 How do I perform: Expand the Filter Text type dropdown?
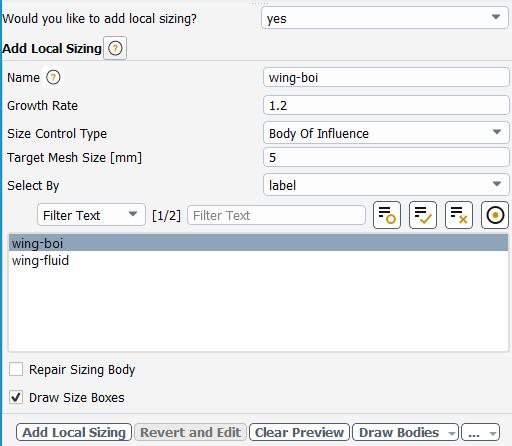[91, 215]
